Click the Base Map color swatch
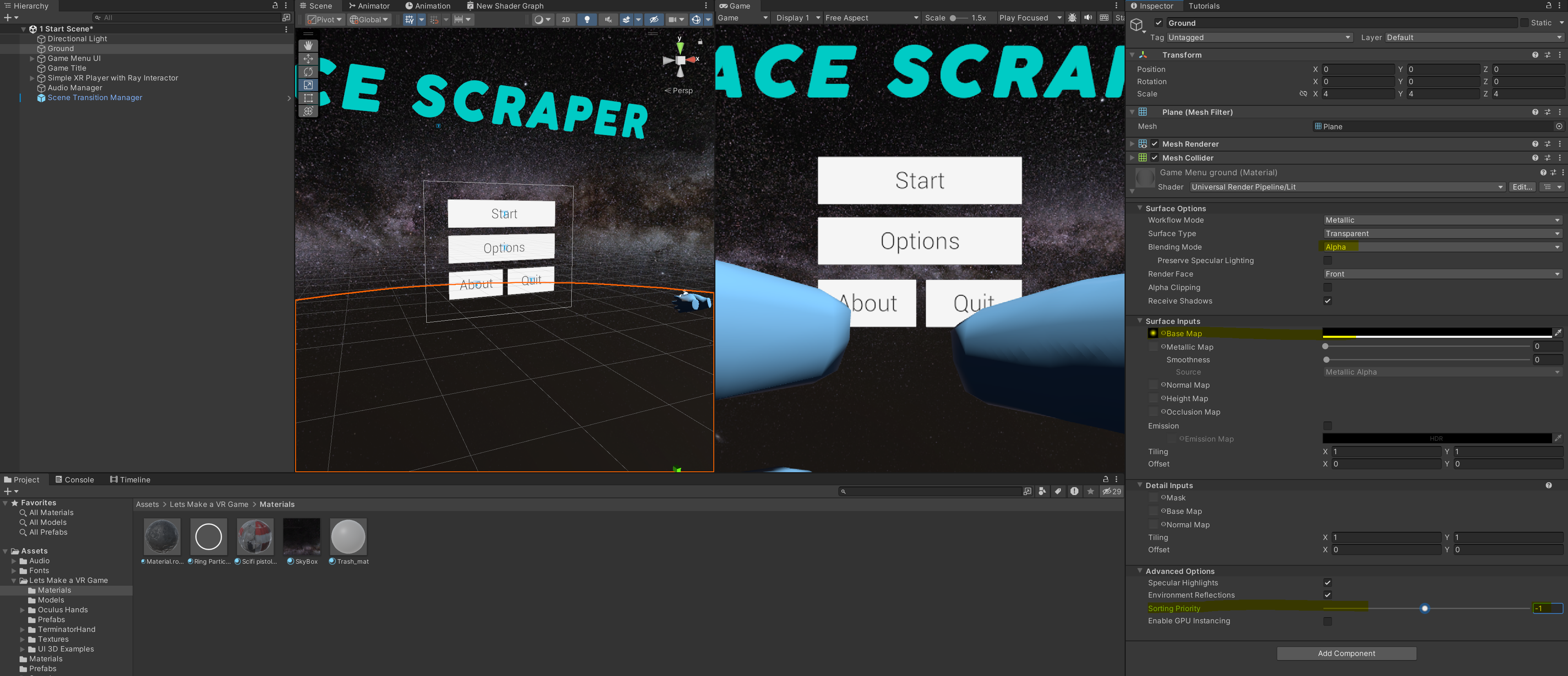Viewport: 1568px width, 676px height. 1437,333
